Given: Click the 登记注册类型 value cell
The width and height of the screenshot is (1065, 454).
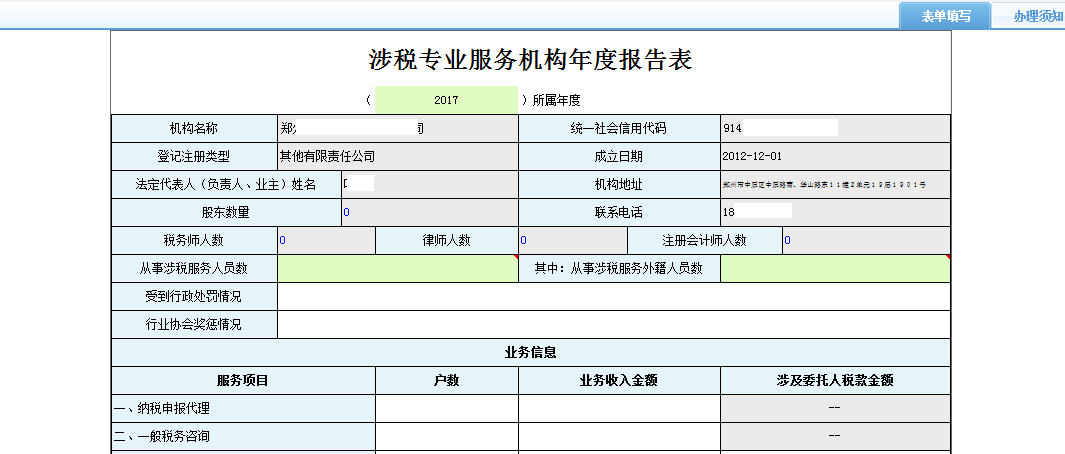Looking at the screenshot, I should [398, 157].
